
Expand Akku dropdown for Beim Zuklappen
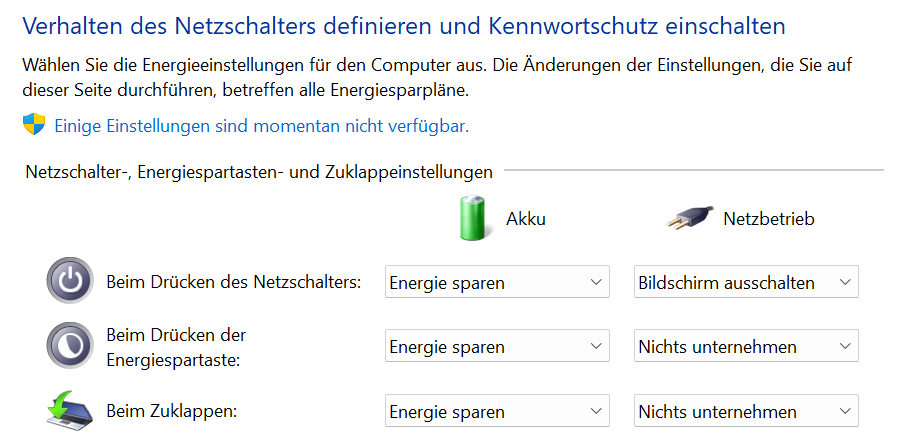point(497,411)
